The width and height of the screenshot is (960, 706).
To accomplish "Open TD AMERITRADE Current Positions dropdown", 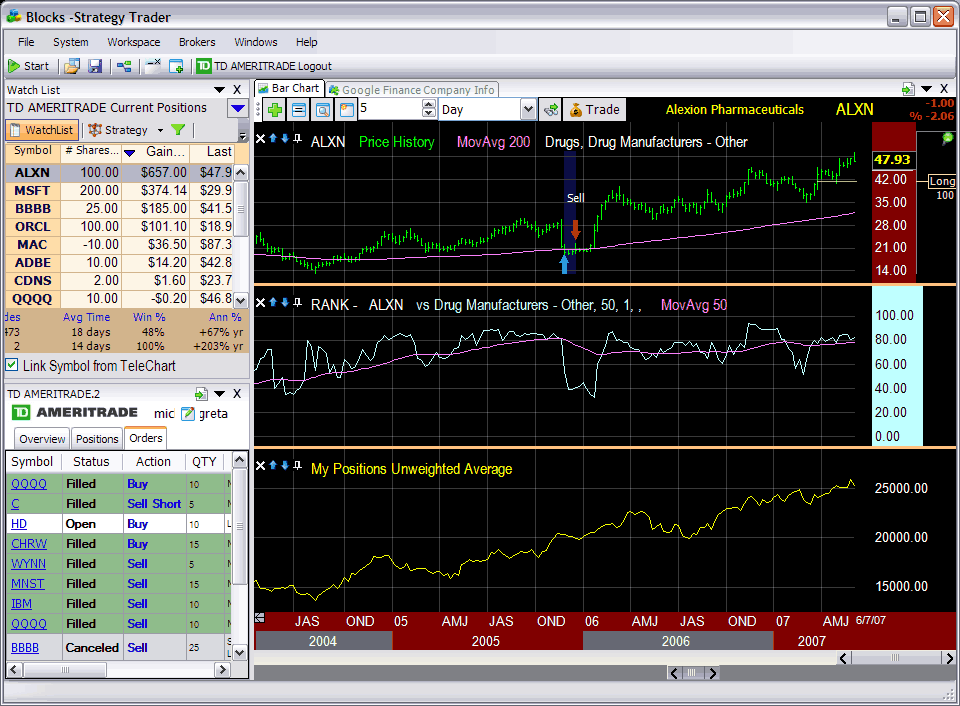I will coord(238,108).
